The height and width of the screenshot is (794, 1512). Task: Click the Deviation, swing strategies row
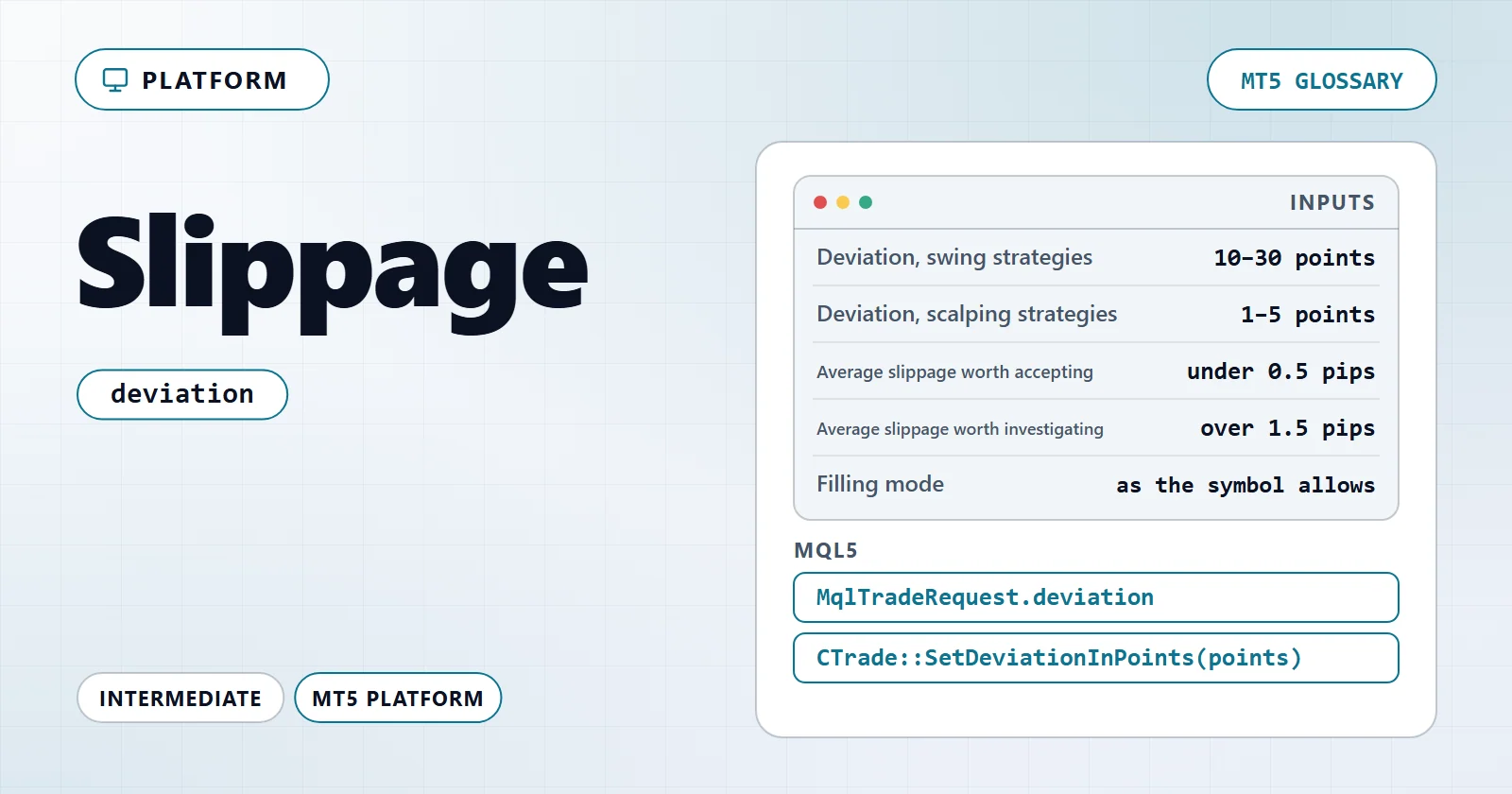coord(1096,257)
